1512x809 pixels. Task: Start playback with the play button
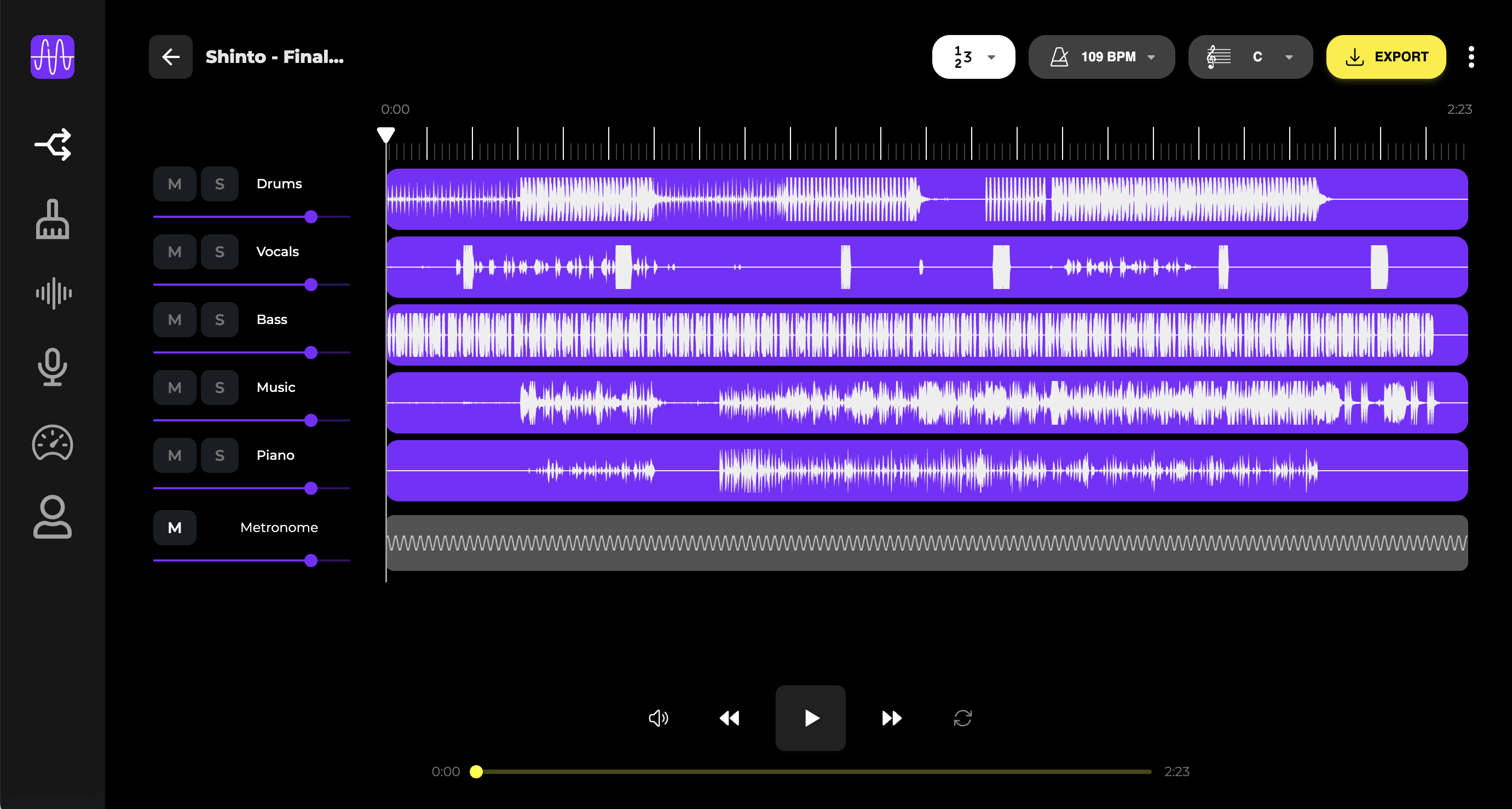810,718
